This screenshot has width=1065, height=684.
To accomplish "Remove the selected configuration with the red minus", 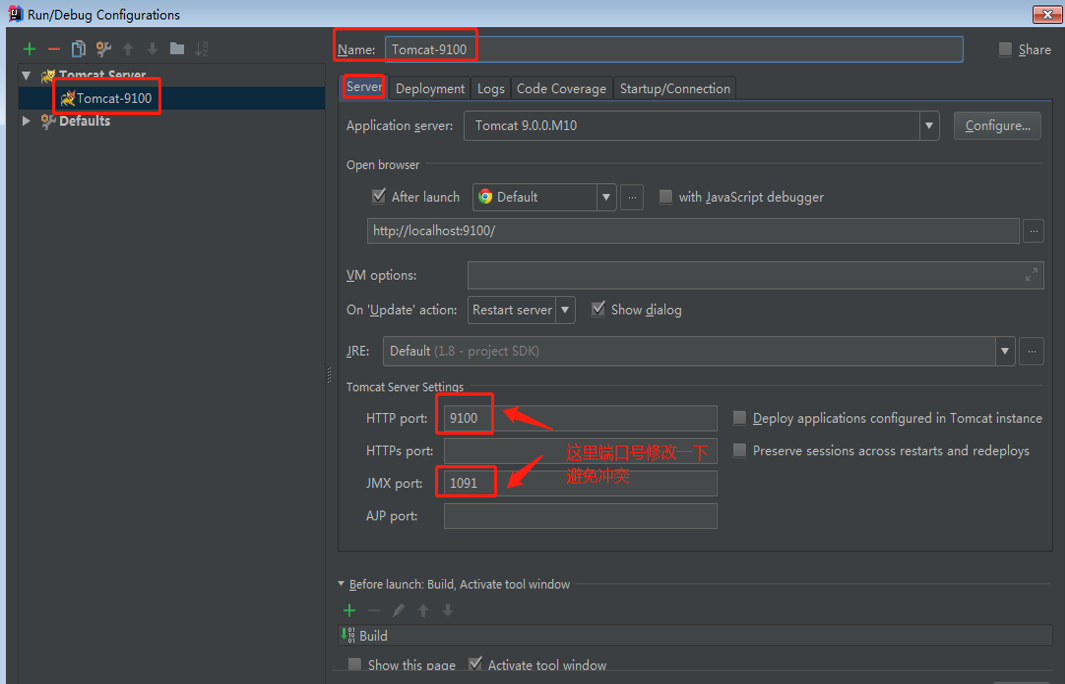I will click(54, 49).
